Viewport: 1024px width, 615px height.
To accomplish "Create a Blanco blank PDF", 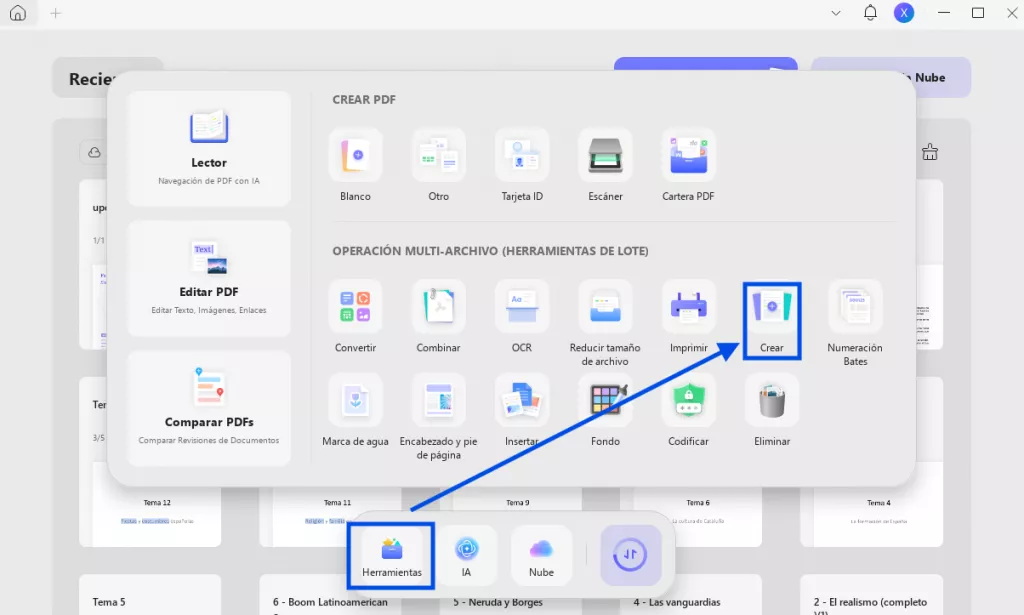I will tap(355, 165).
